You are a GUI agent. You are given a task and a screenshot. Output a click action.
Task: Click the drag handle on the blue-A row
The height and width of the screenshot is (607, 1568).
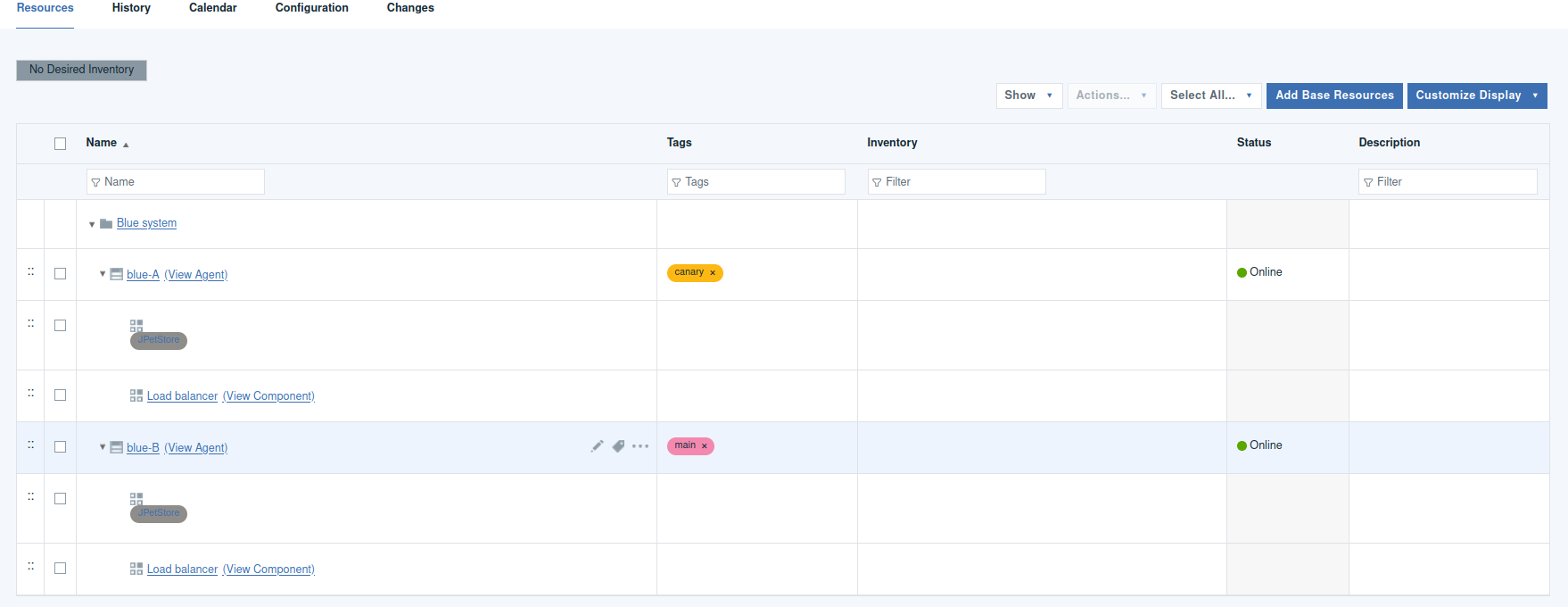tap(31, 271)
